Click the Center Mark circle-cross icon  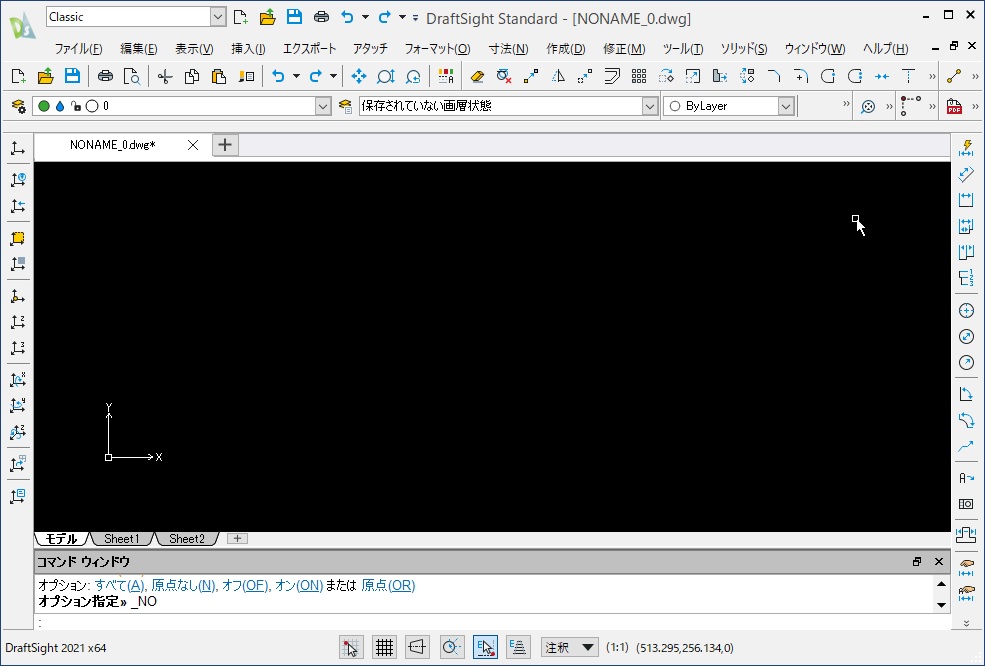pos(966,310)
